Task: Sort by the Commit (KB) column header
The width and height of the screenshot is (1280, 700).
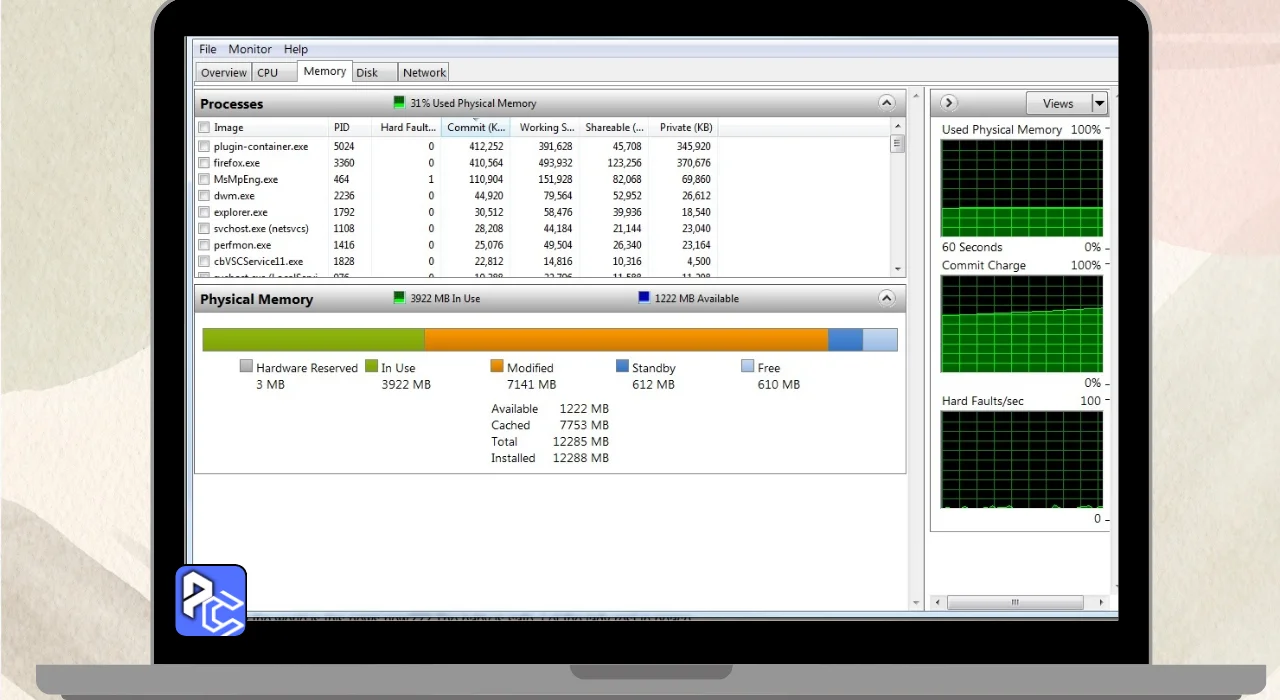Action: (x=476, y=128)
